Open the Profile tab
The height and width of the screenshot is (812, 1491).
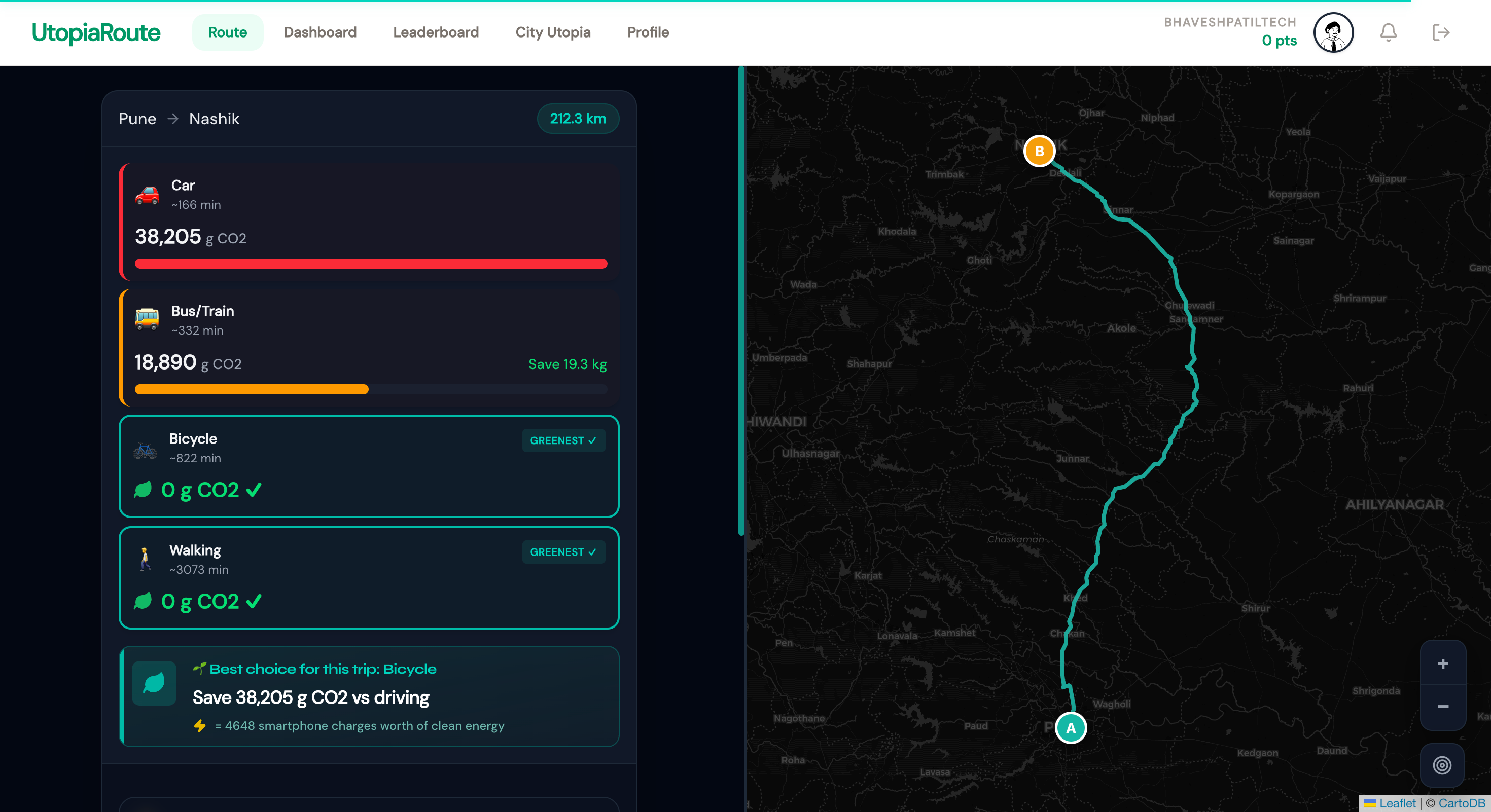648,32
